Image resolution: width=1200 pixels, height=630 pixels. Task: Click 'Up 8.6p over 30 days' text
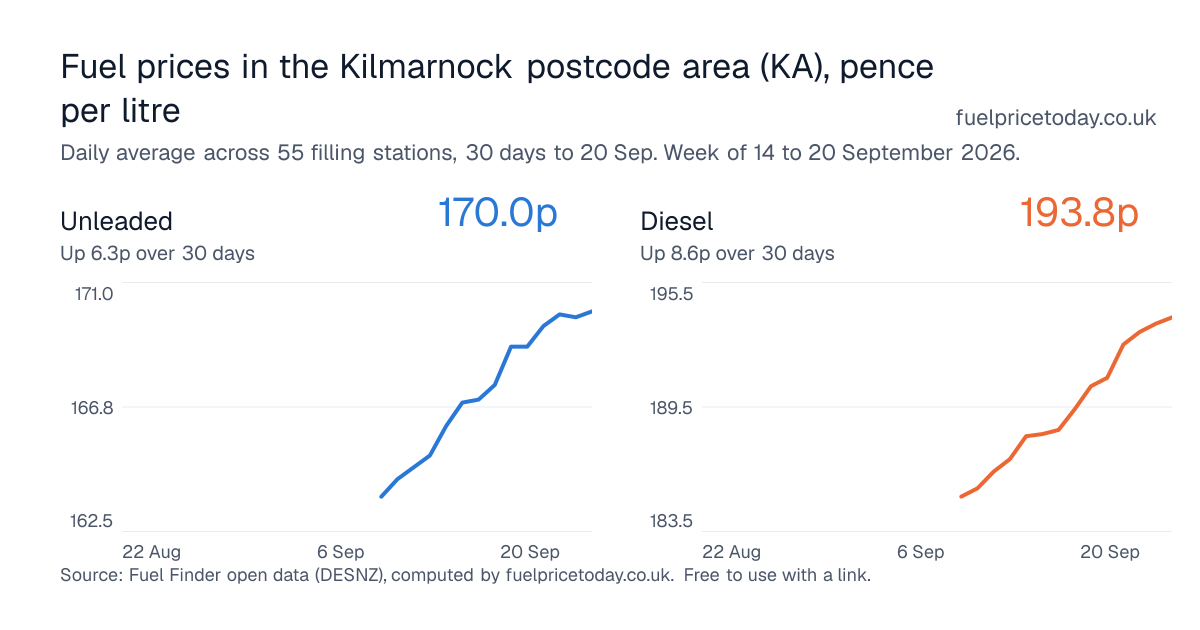737,253
